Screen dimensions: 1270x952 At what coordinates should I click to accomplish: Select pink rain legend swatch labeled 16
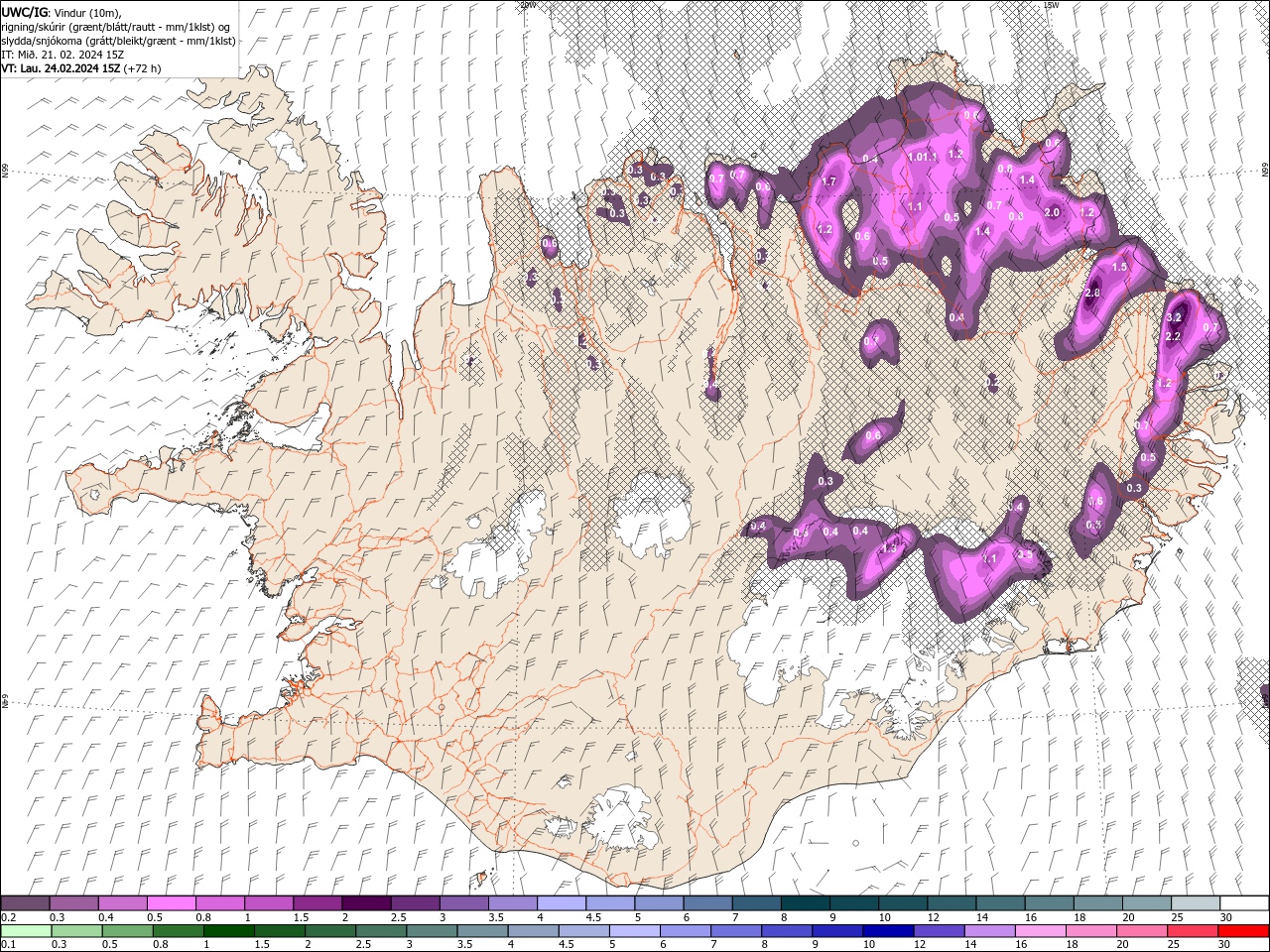click(x=1040, y=931)
